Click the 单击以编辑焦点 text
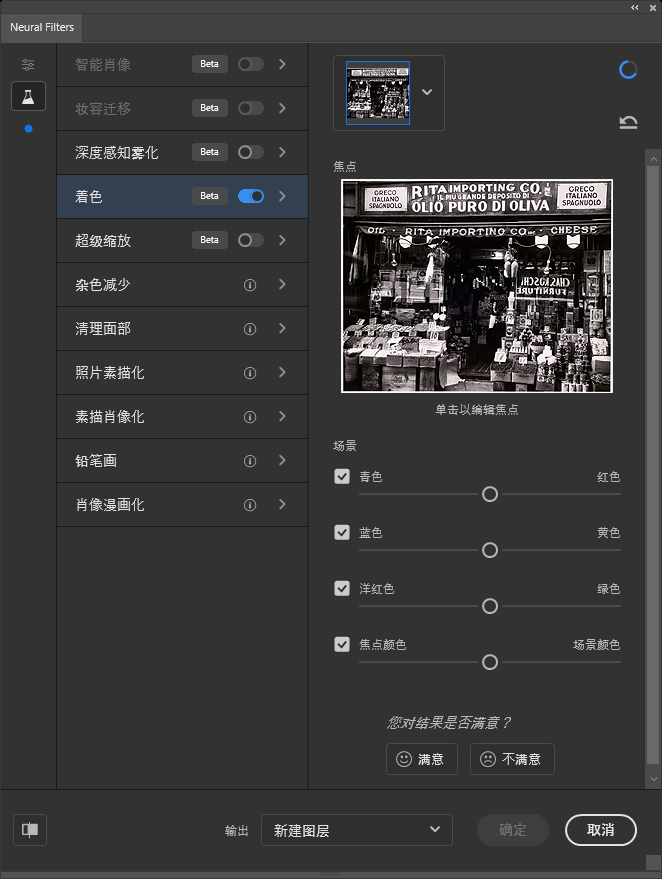The height and width of the screenshot is (879, 662). coord(476,410)
